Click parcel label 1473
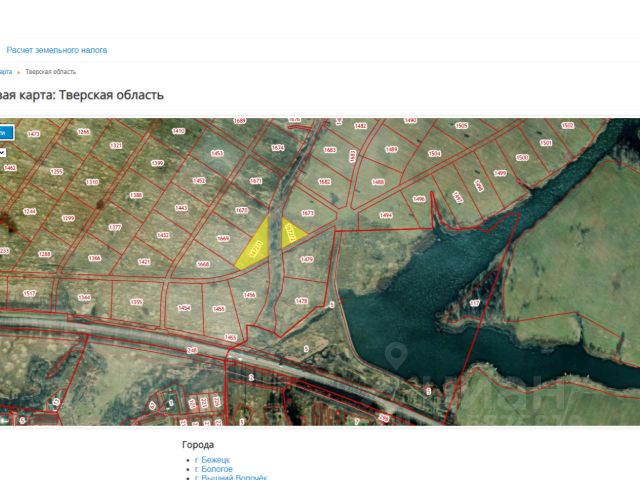The width and height of the screenshot is (640, 480). [x=33, y=134]
